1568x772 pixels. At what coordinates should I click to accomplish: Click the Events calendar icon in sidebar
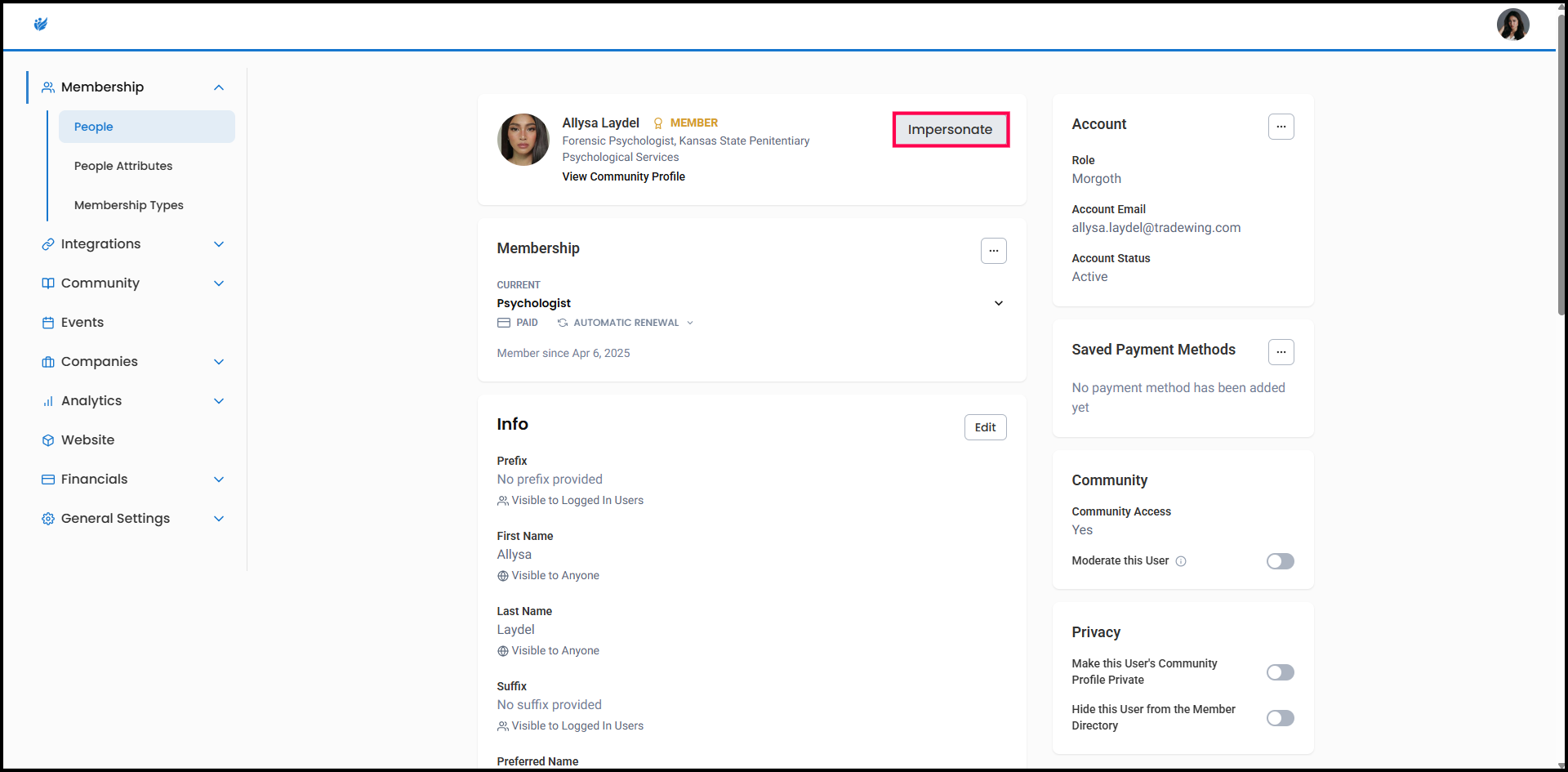tap(48, 323)
